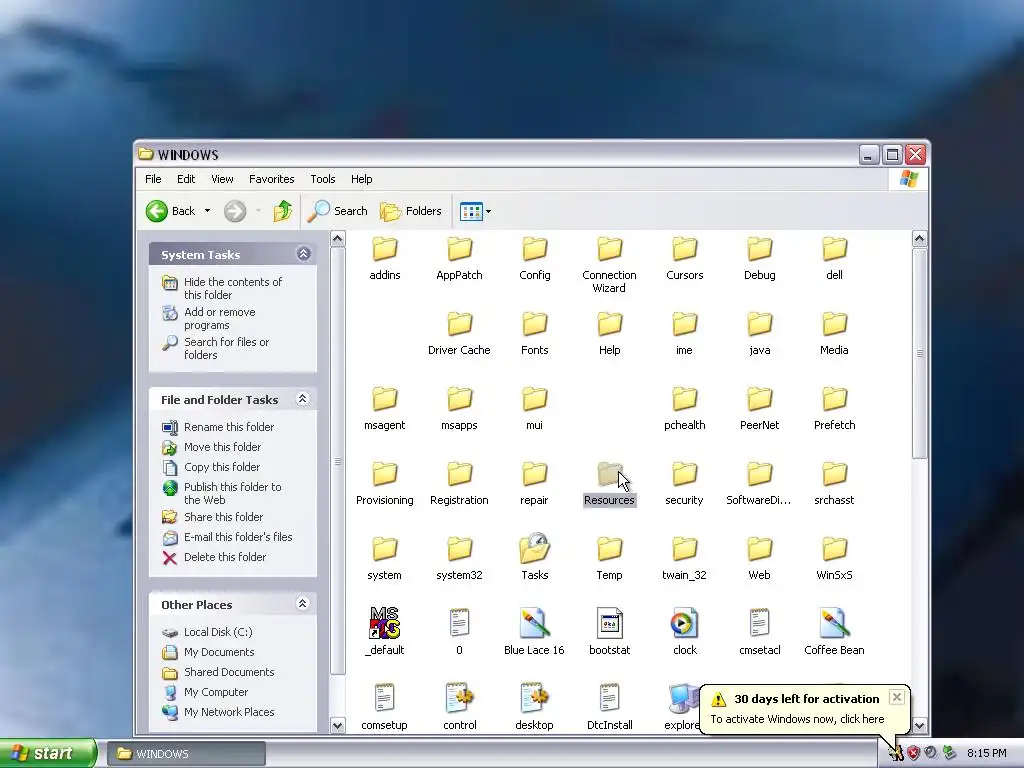The width and height of the screenshot is (1024, 768).
Task: Open the File menu
Action: coord(153,179)
